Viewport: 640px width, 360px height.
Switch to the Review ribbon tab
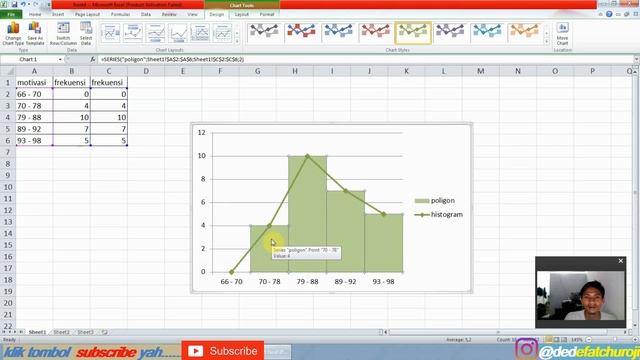click(169, 14)
